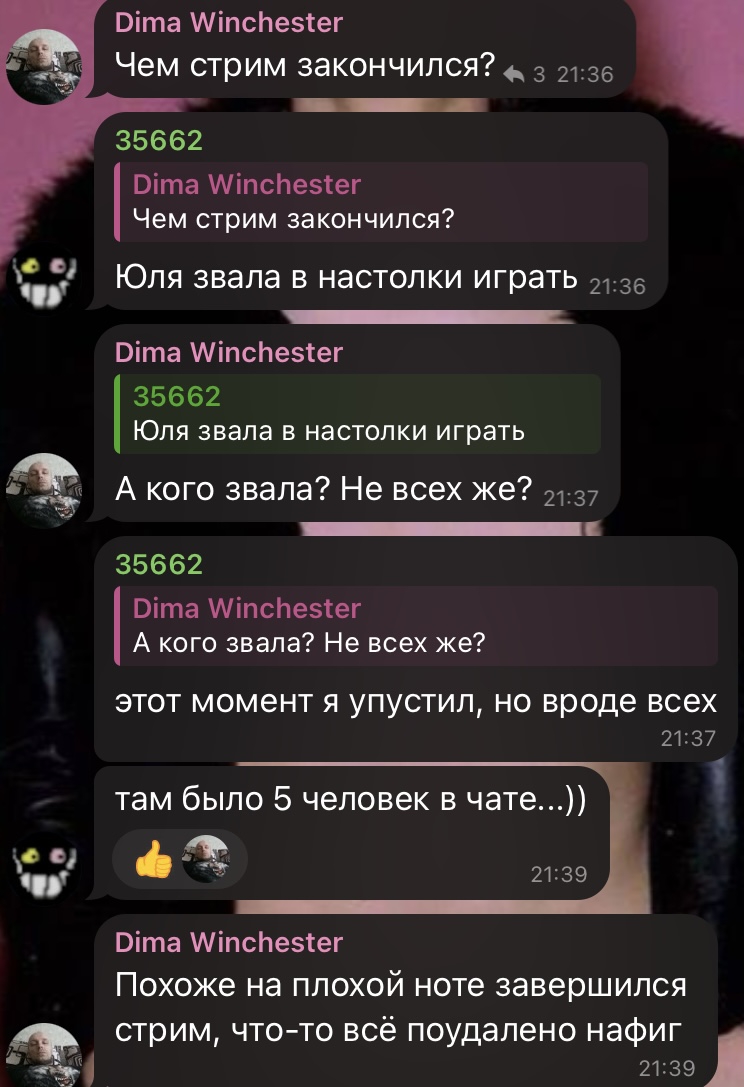Open the 'Dima Winchester' name above 'Похоже на плохой ноте'

(229, 942)
